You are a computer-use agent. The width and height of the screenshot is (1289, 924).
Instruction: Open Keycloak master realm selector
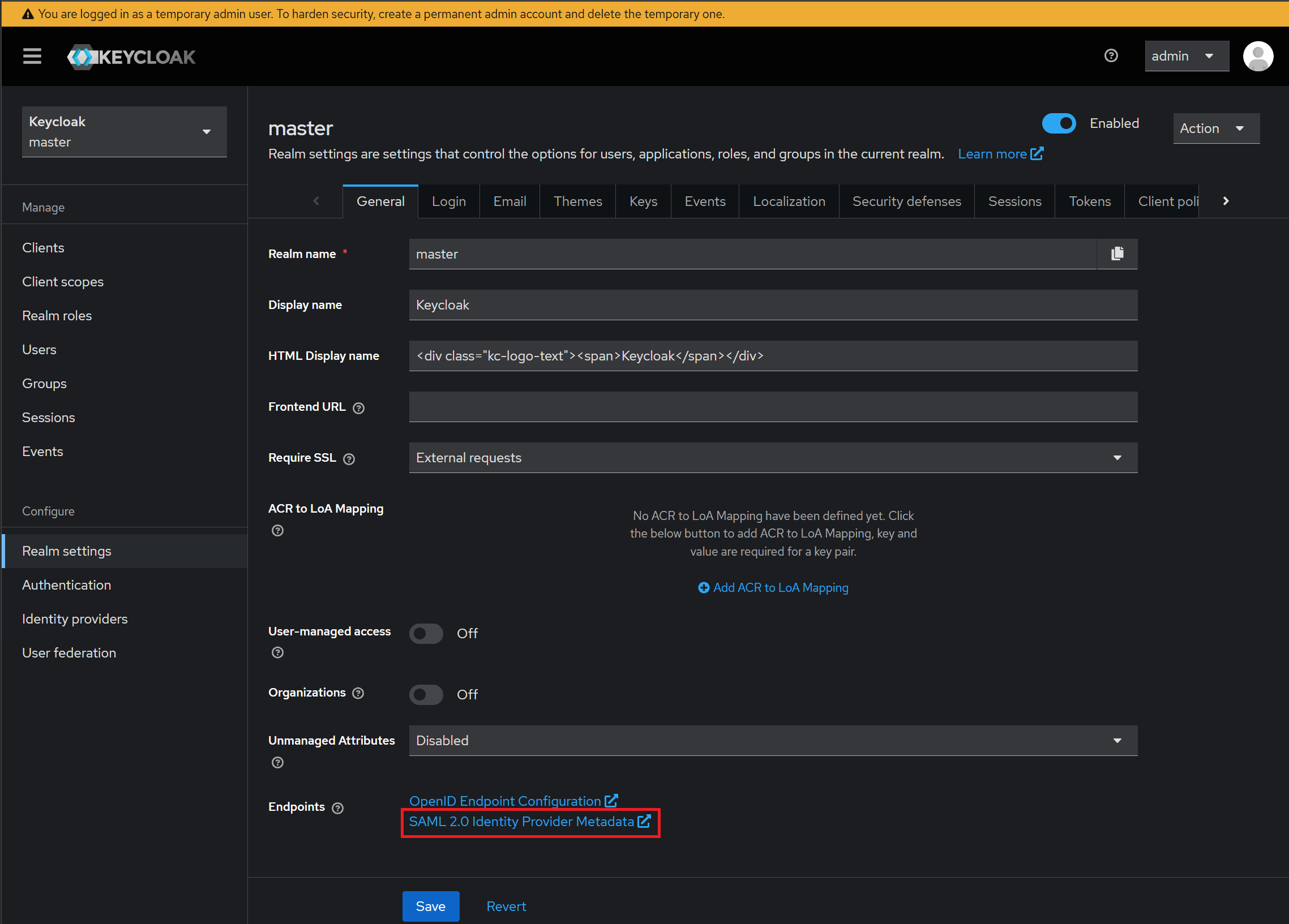(x=124, y=132)
